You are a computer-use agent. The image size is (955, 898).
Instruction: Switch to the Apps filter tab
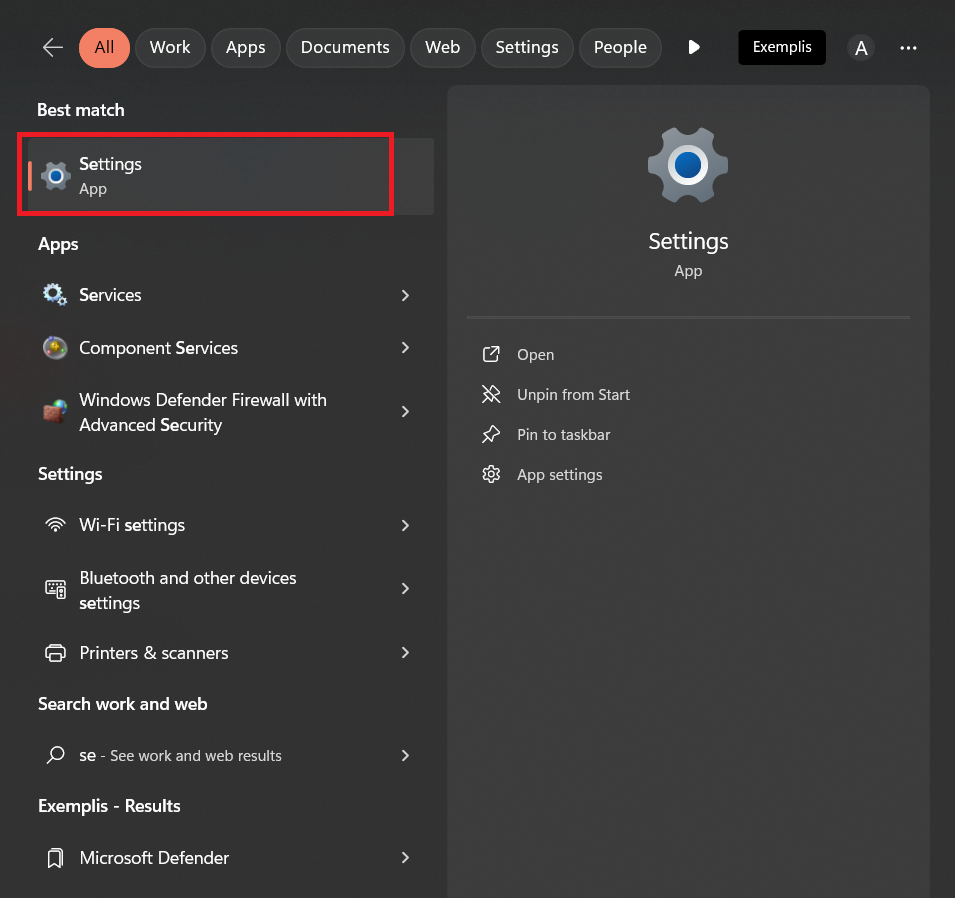click(x=245, y=48)
